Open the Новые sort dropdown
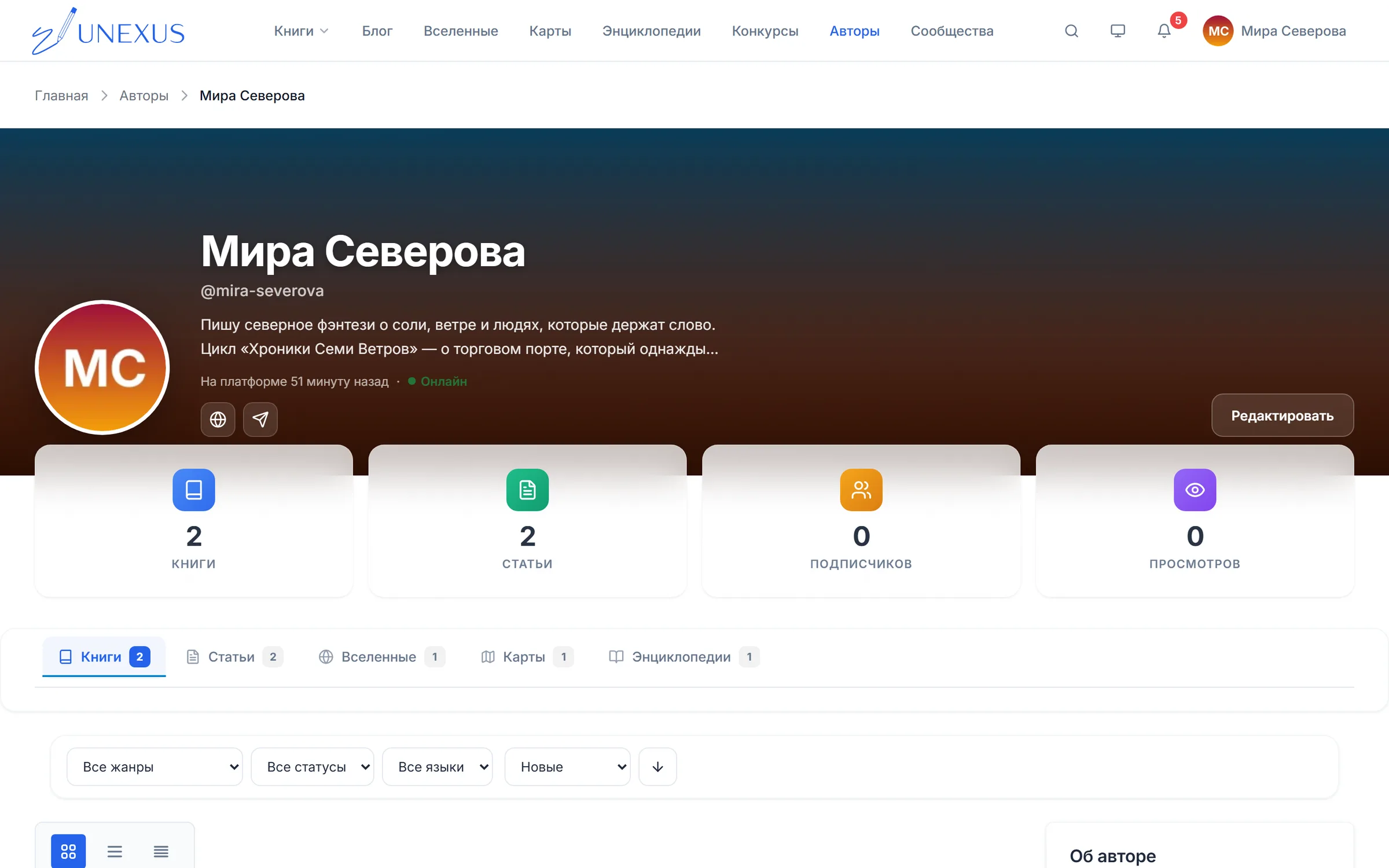Viewport: 1389px width, 868px height. click(x=567, y=767)
